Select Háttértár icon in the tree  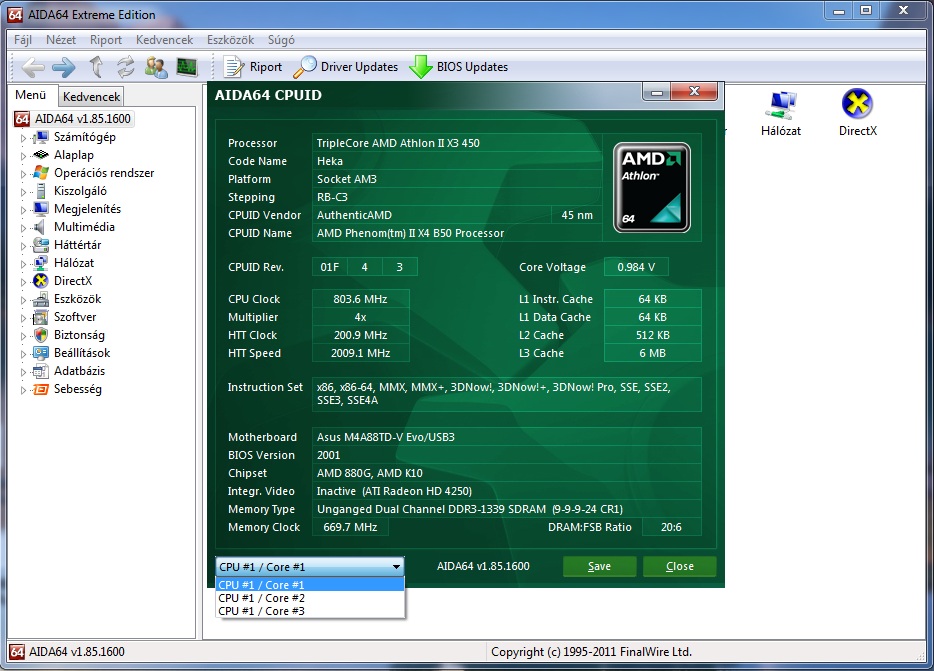click(x=41, y=245)
